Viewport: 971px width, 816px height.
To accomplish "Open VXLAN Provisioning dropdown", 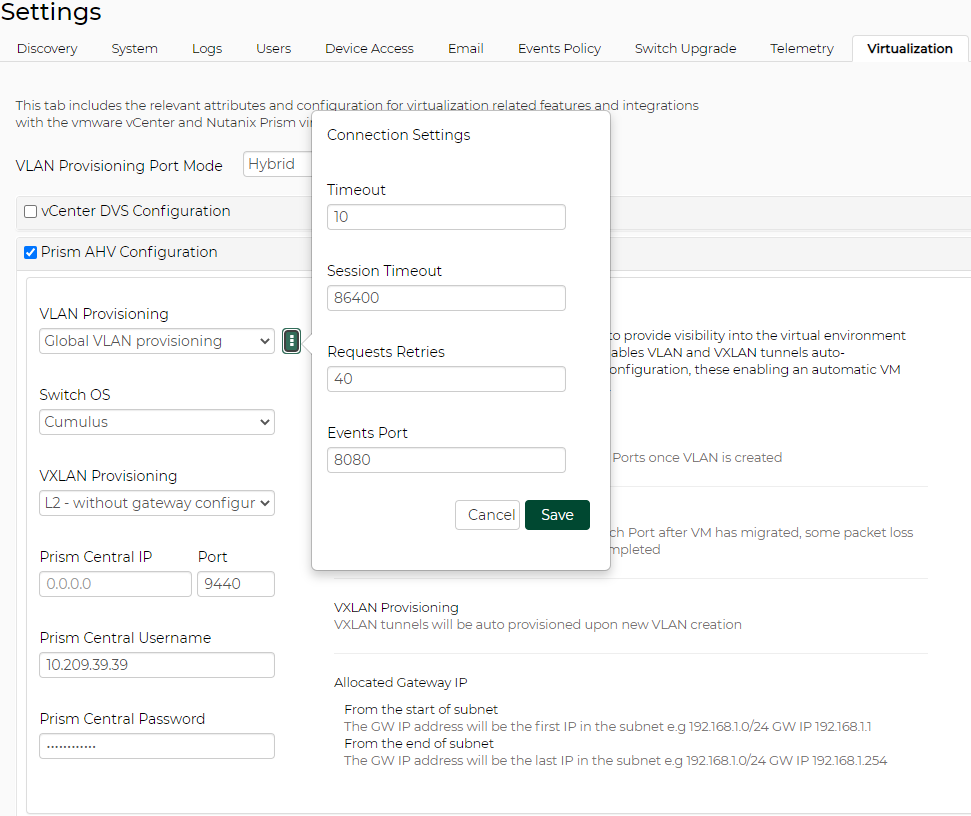I will [x=157, y=503].
